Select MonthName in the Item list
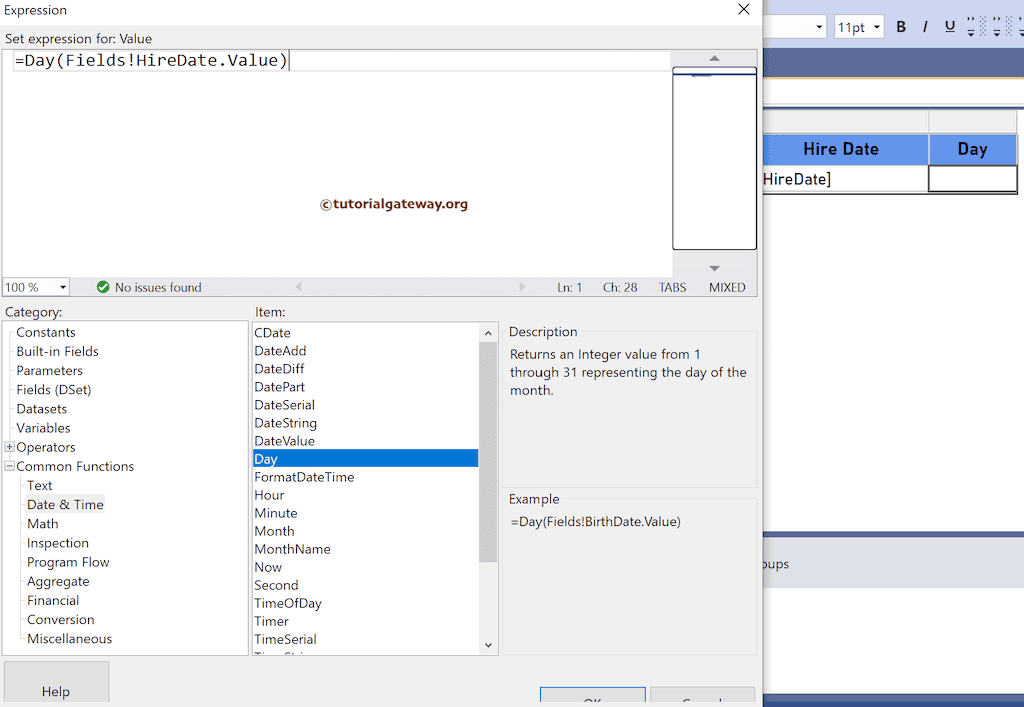 pos(366,549)
